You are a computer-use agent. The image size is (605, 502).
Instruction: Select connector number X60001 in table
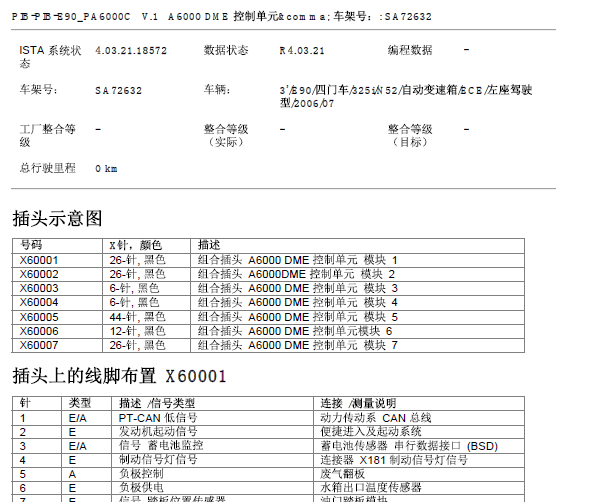point(39,260)
